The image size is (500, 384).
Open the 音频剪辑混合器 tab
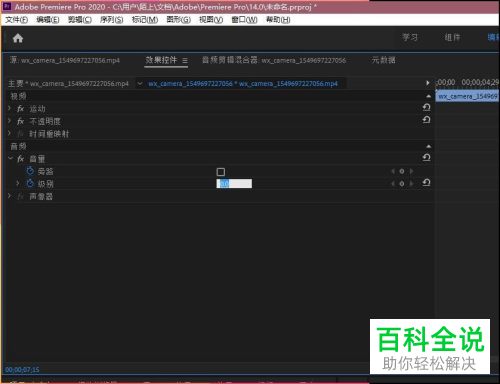(274, 60)
